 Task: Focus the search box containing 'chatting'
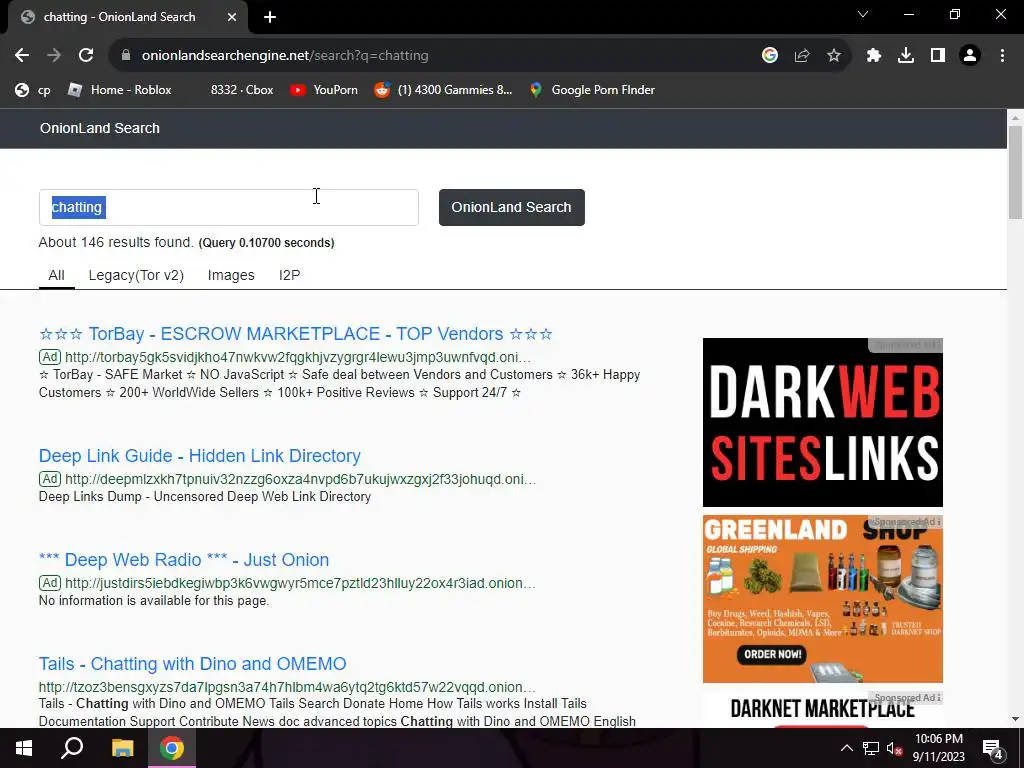pos(229,208)
